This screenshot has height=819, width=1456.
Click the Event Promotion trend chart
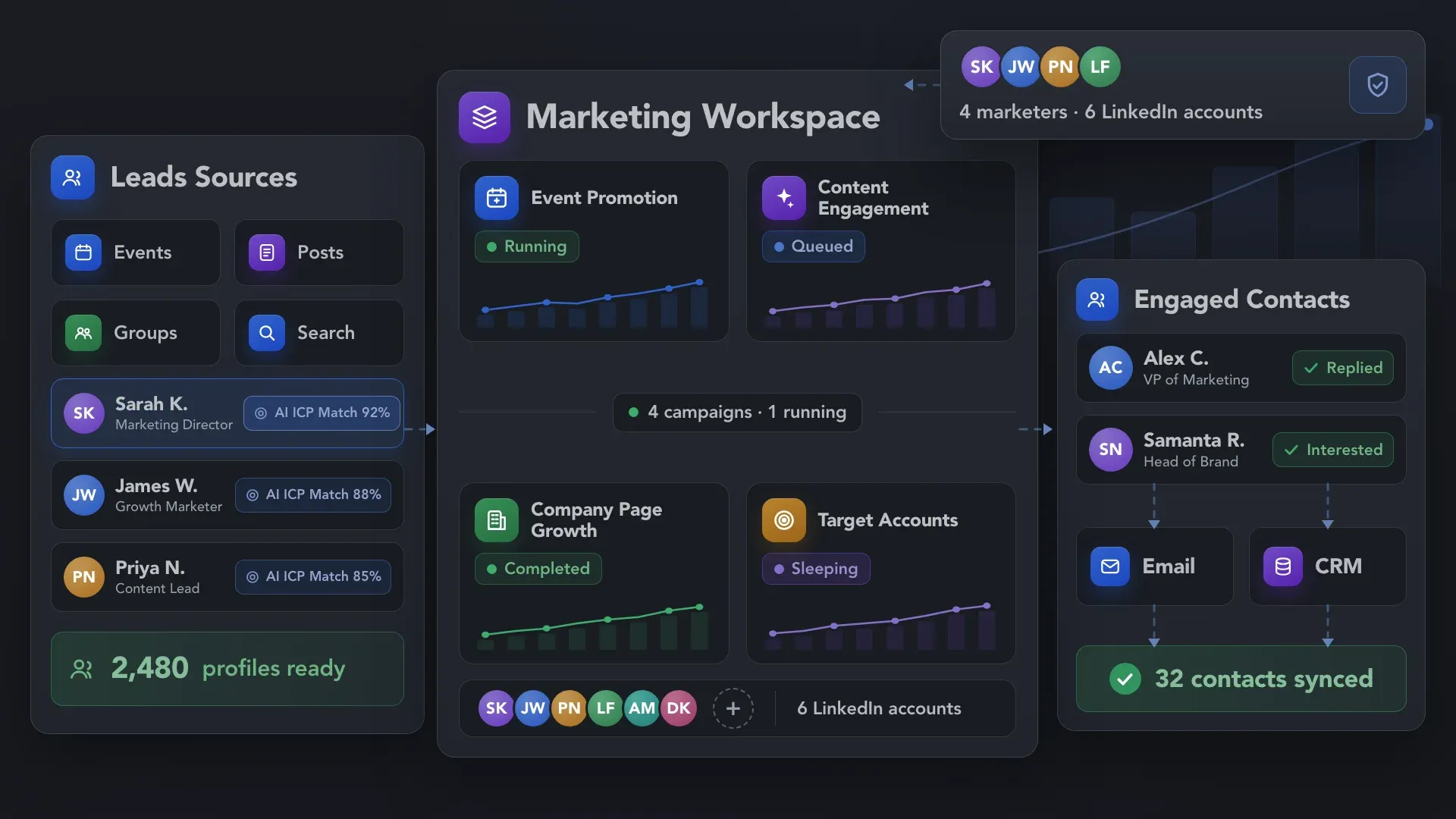click(593, 303)
